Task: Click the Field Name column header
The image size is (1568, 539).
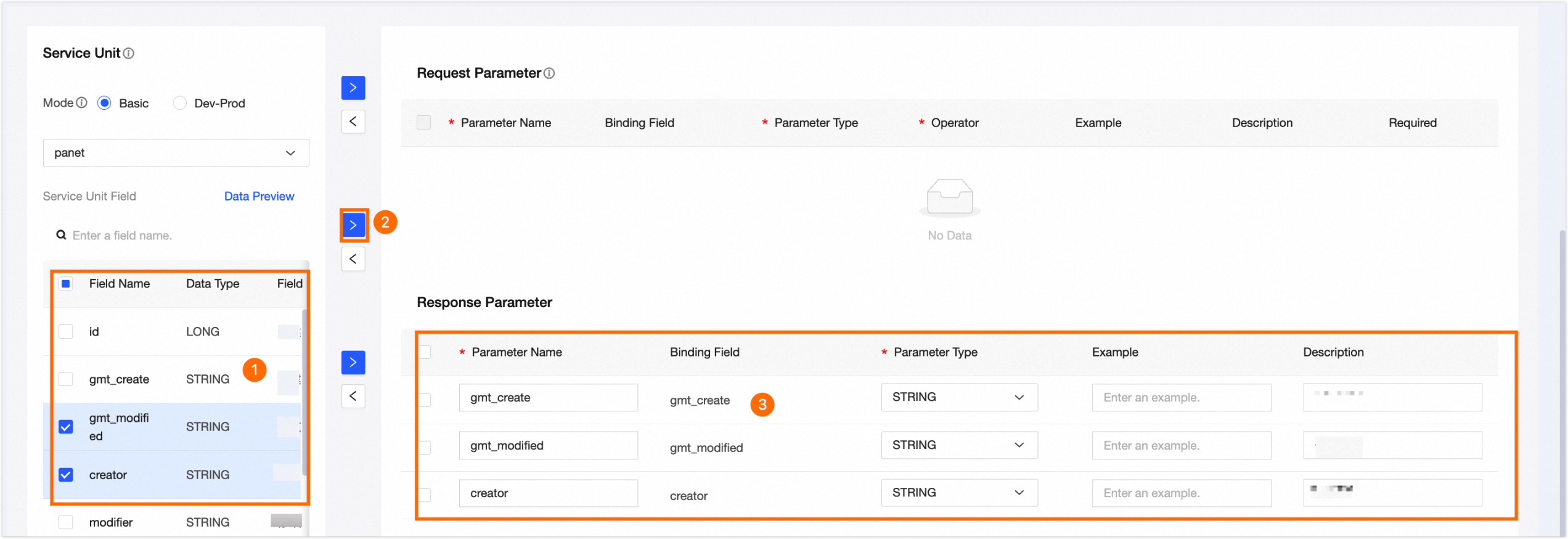Action: point(120,284)
